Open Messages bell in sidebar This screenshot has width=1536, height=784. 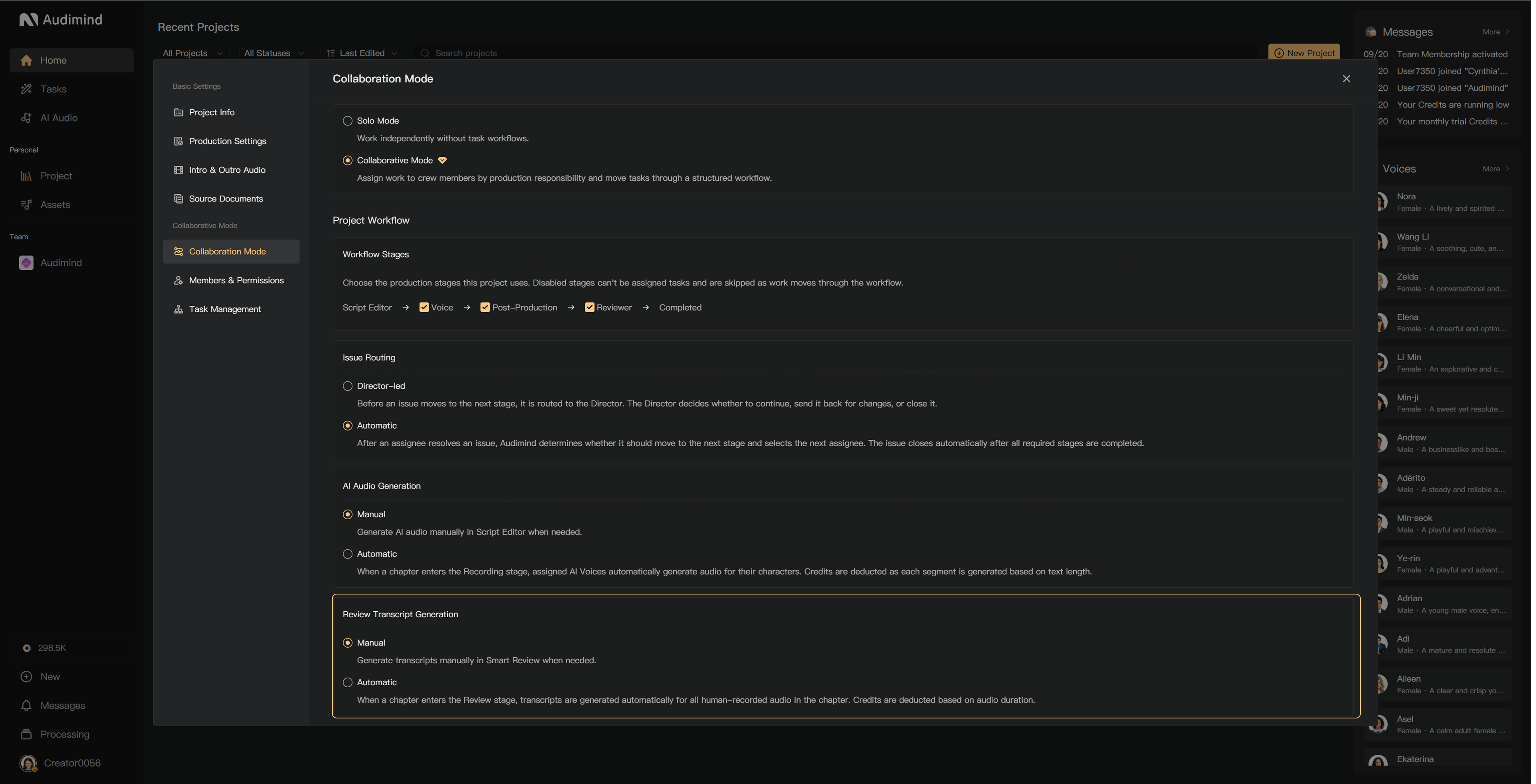click(x=26, y=705)
